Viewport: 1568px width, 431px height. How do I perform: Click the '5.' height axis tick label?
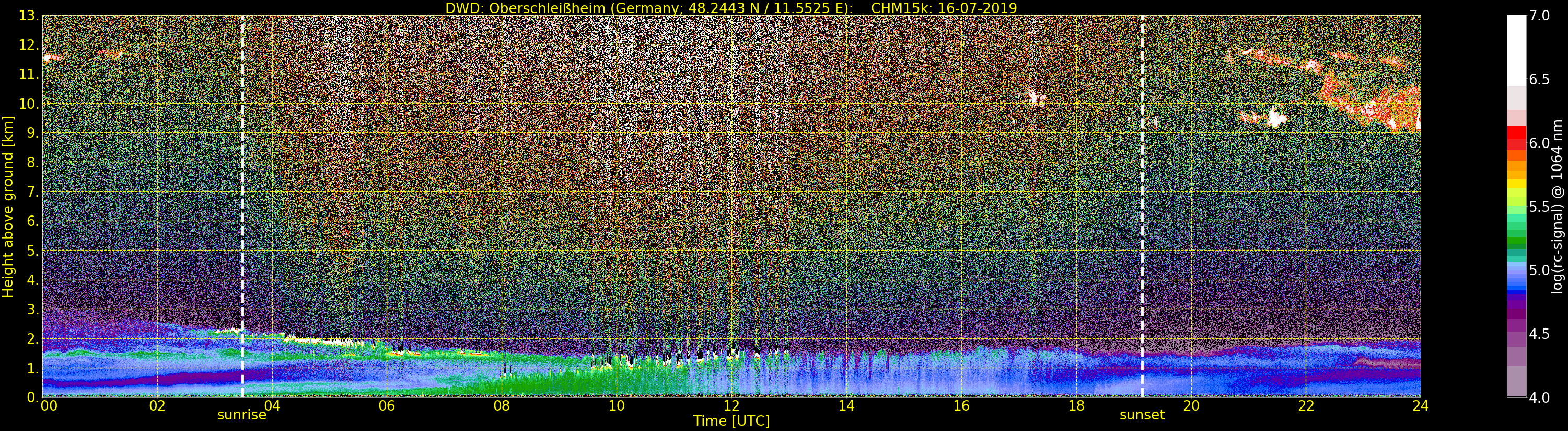pos(32,251)
